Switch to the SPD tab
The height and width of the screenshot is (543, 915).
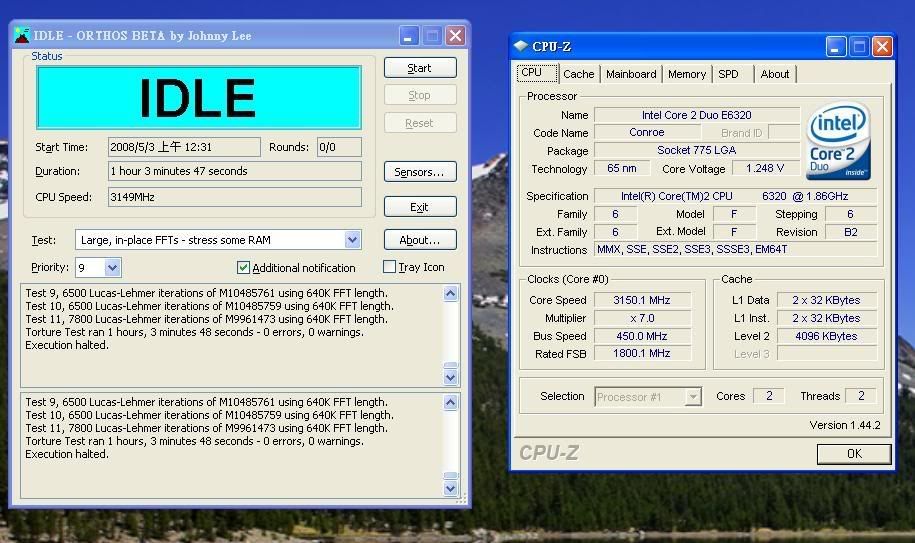(x=728, y=74)
